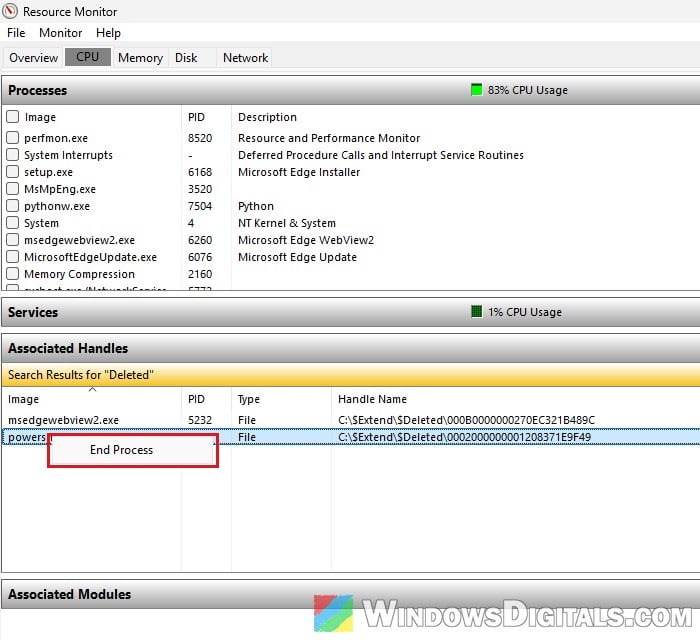Check the perfmon.exe process checkbox
Image resolution: width=700 pixels, height=640 pixels.
pyautogui.click(x=12, y=137)
